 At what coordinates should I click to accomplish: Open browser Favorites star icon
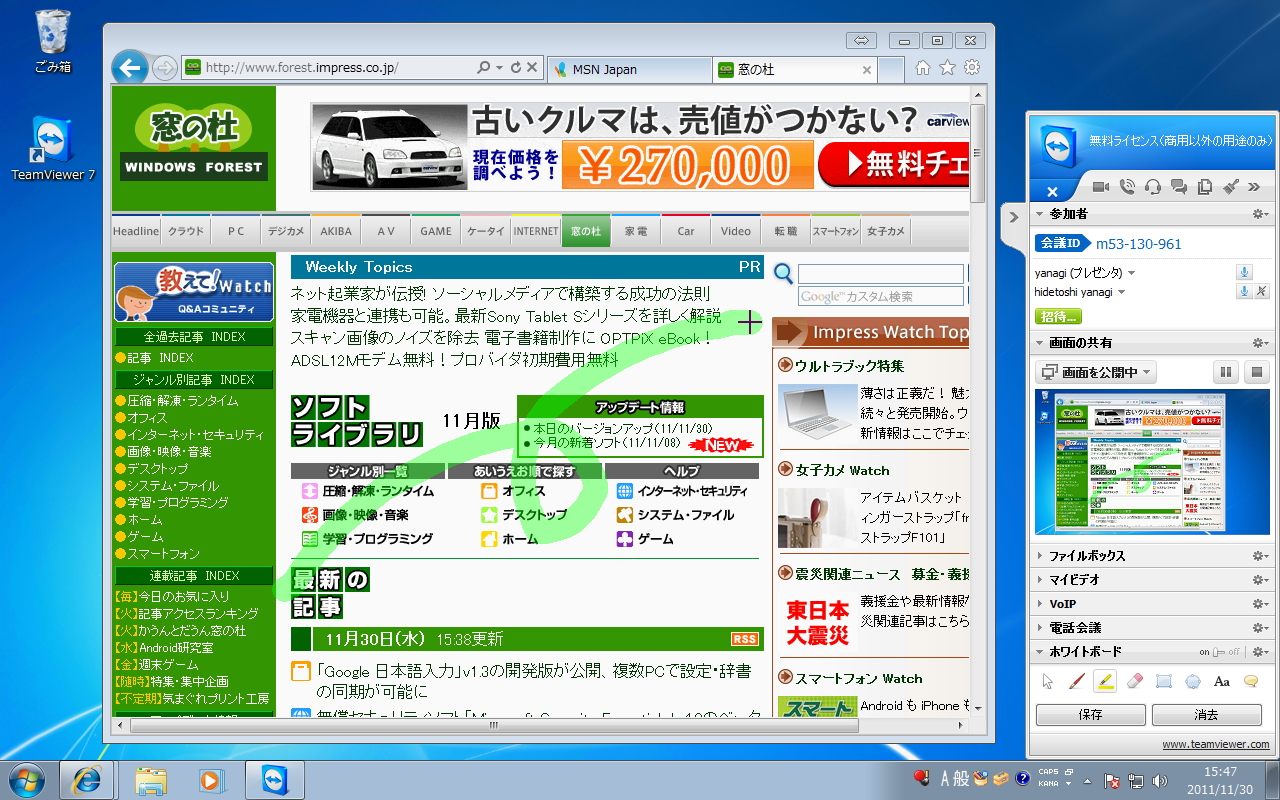tap(947, 68)
